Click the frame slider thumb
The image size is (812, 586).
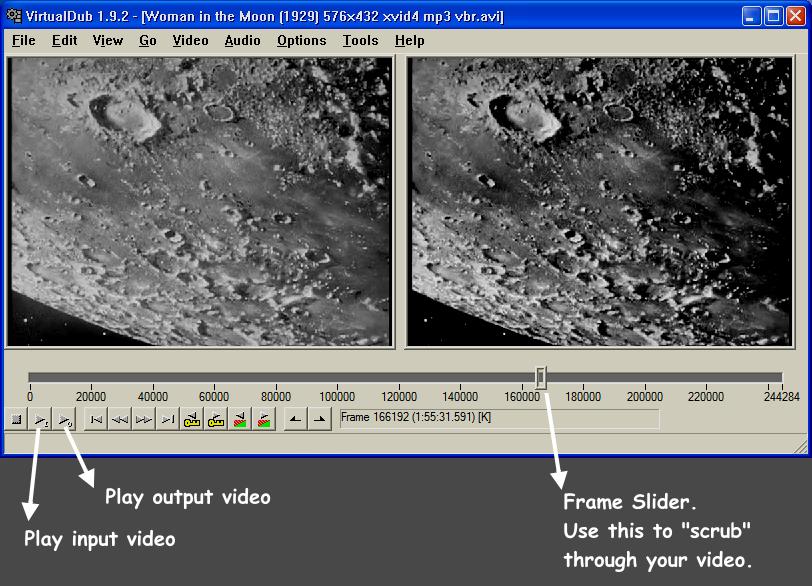pyautogui.click(x=541, y=378)
